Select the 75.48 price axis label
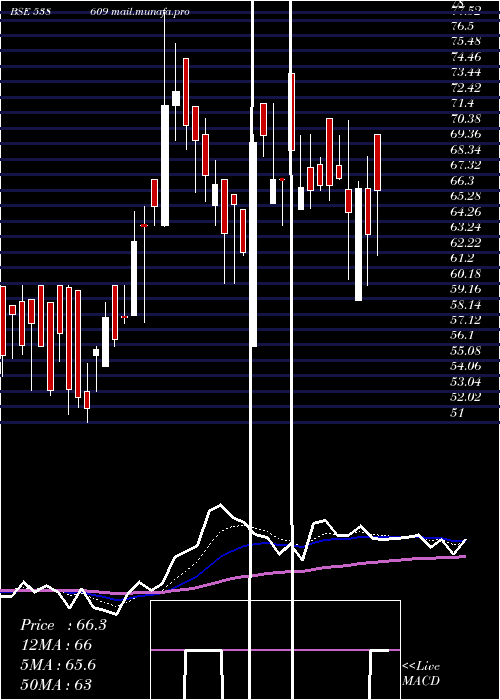This screenshot has width=500, height=700. coord(466,41)
